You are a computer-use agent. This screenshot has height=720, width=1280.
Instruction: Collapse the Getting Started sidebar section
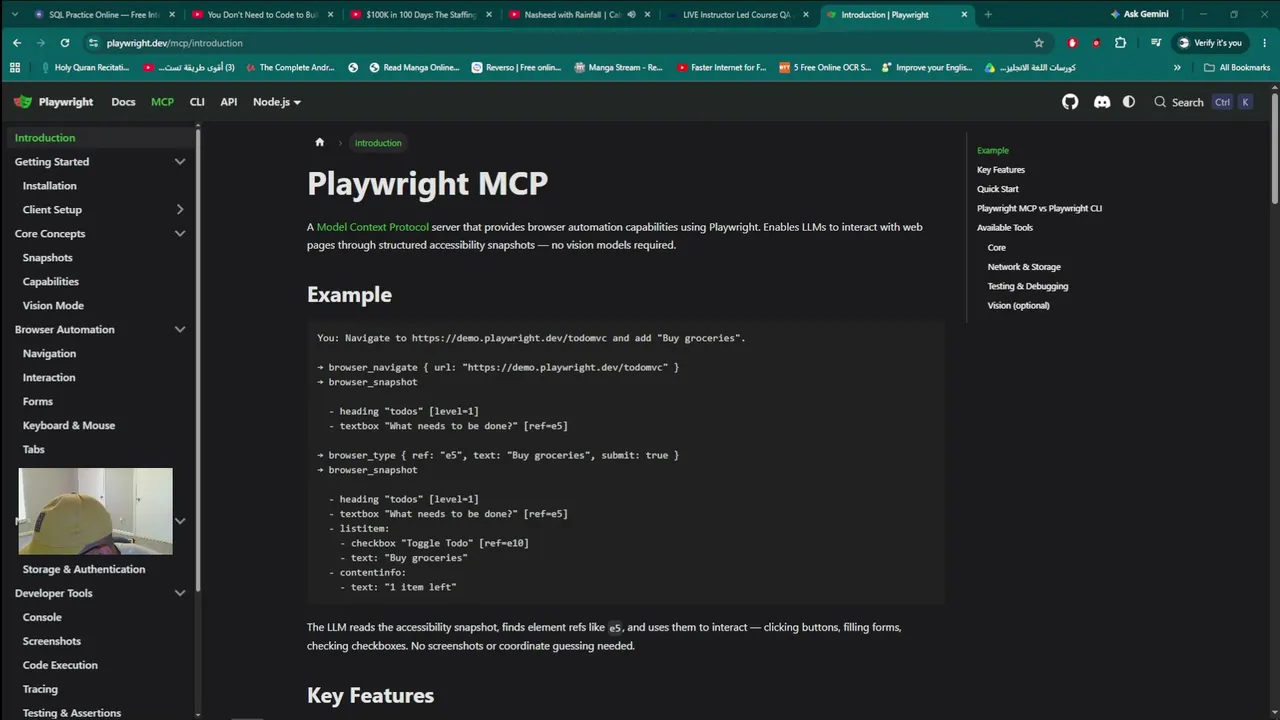click(180, 162)
